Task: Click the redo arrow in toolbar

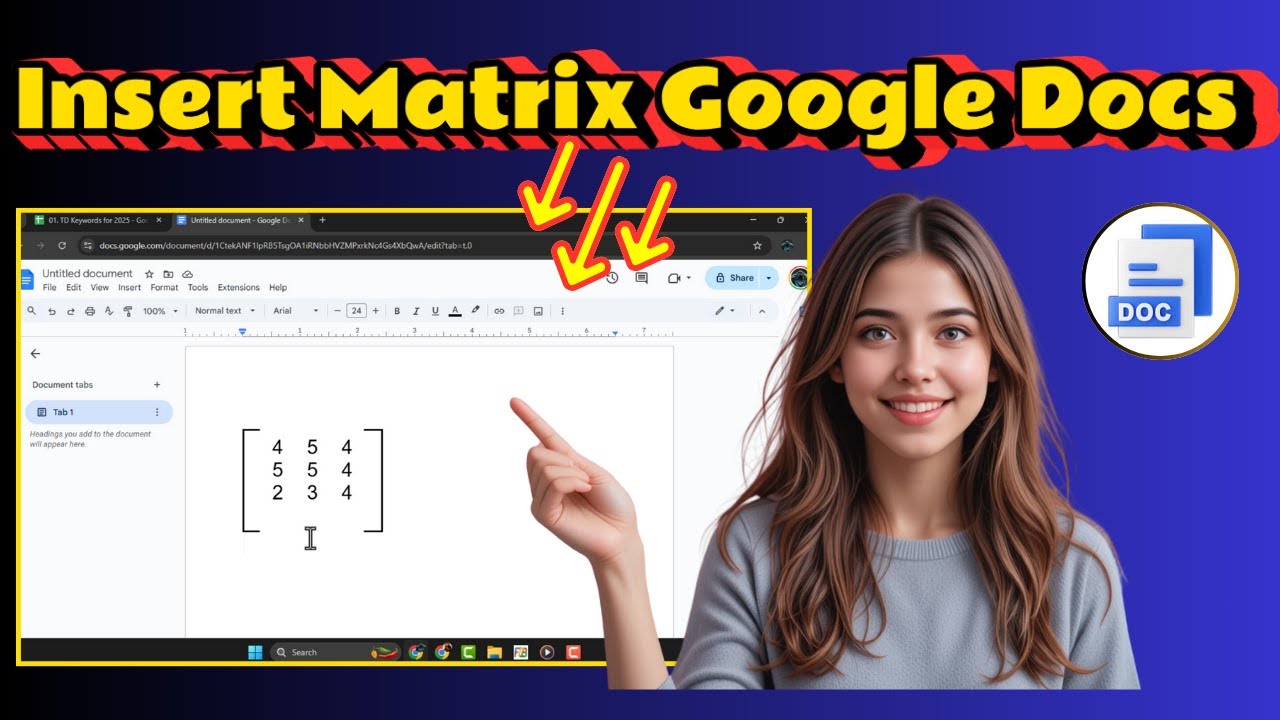Action: tap(71, 311)
